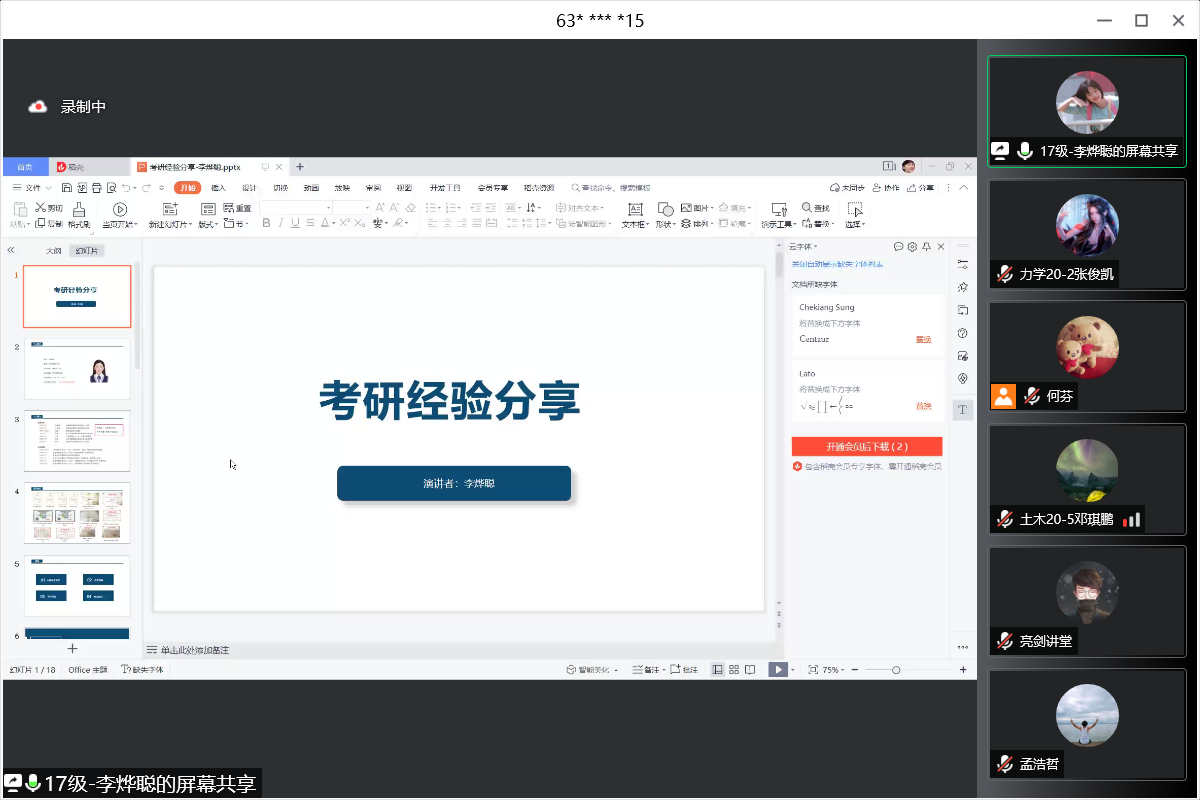
Task: Click the Text Box (文本框) tool icon
Action: pos(634,208)
